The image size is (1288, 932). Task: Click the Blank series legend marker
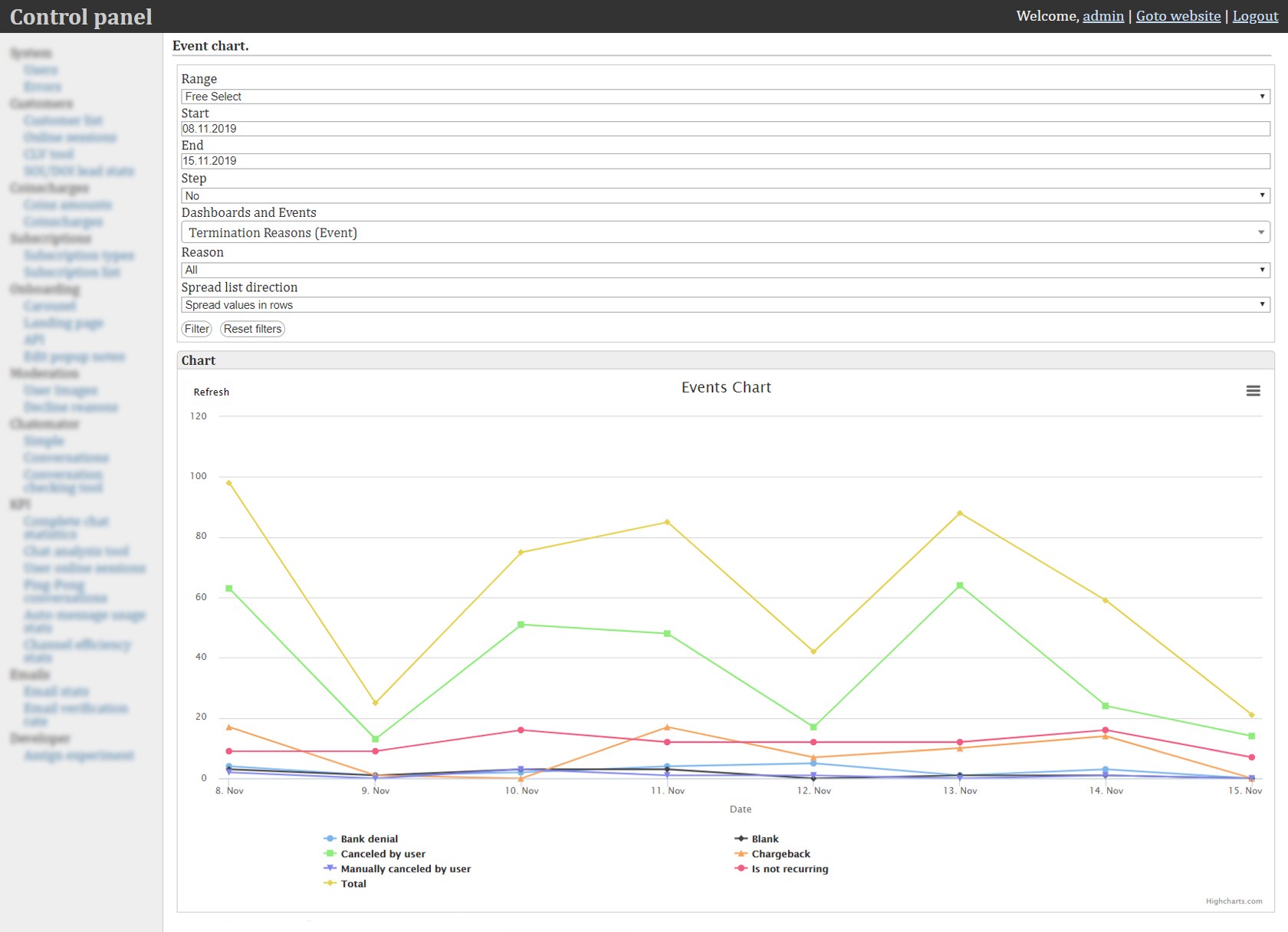tap(741, 838)
